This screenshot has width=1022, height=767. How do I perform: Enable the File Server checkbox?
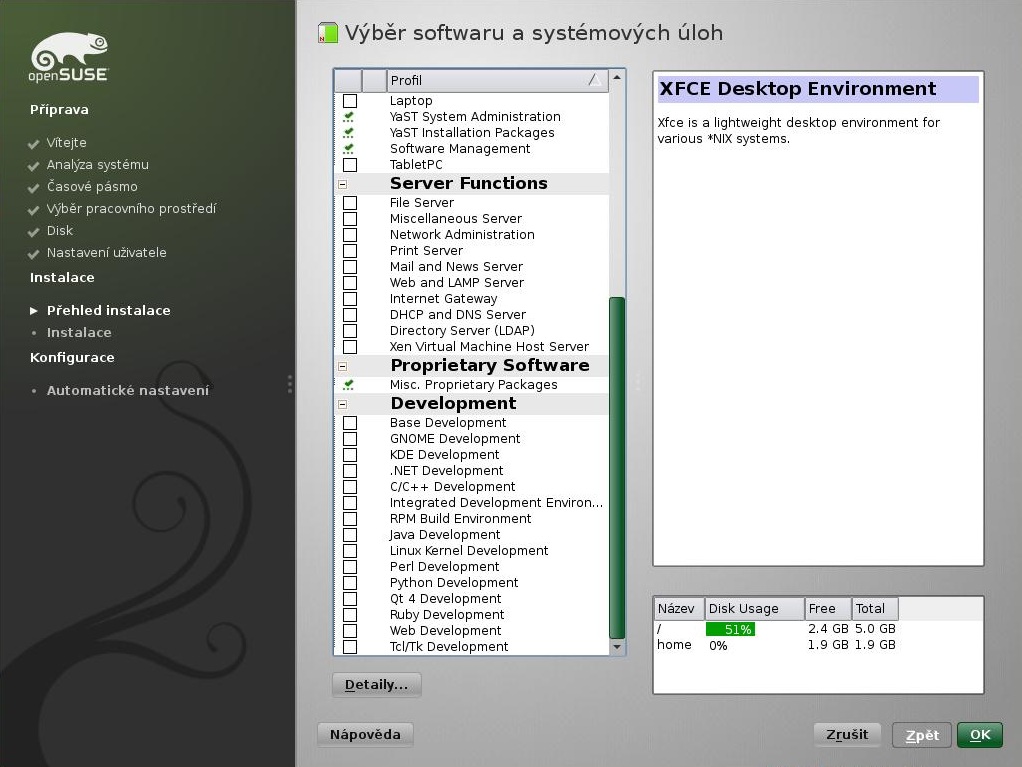tap(350, 203)
